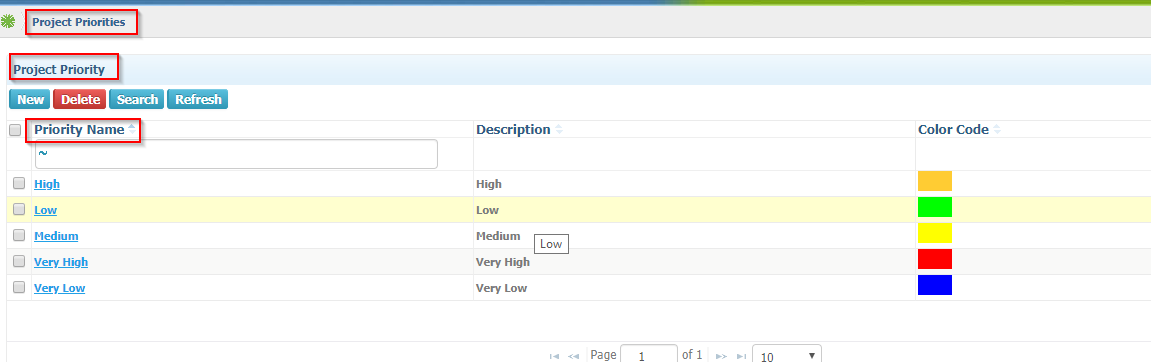Open the Very High priority link
Viewport: 1151px width, 362px height.
(61, 262)
